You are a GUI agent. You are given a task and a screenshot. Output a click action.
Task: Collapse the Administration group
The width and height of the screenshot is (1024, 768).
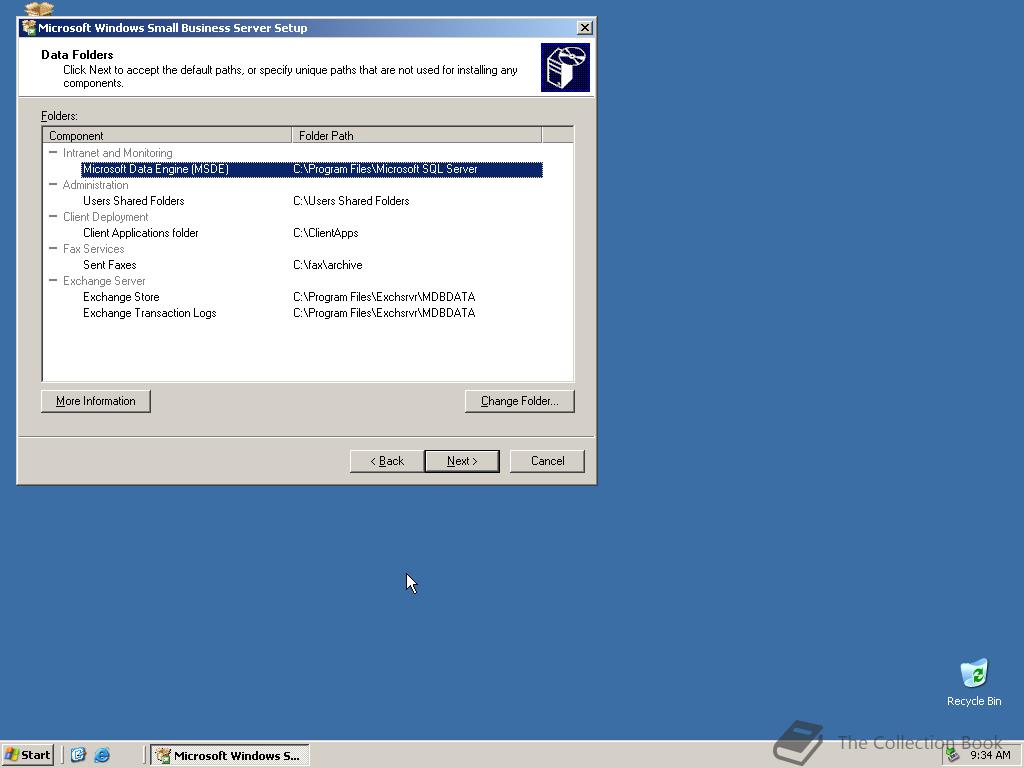coord(53,184)
